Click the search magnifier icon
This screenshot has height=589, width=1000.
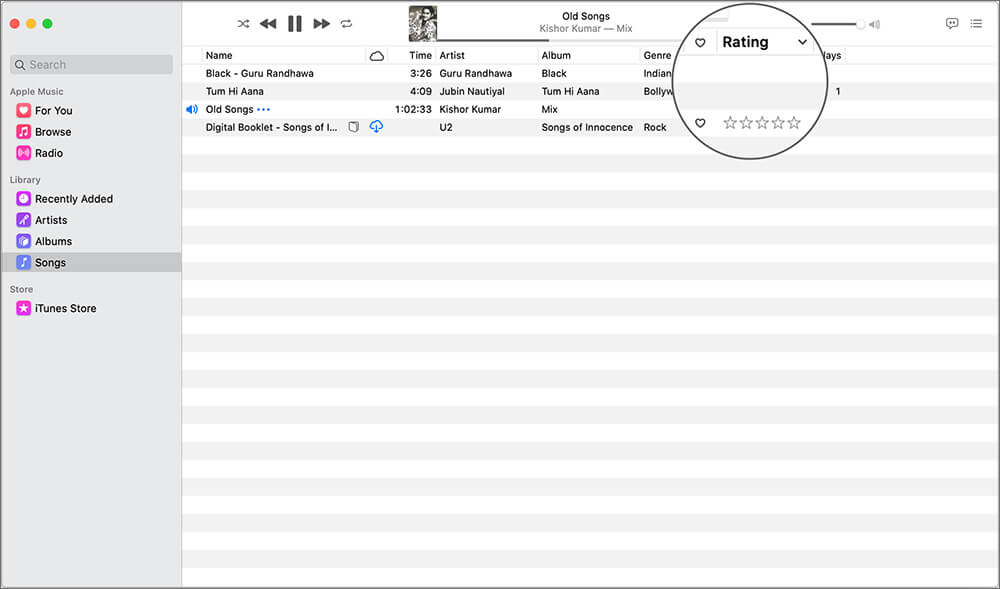(20, 64)
